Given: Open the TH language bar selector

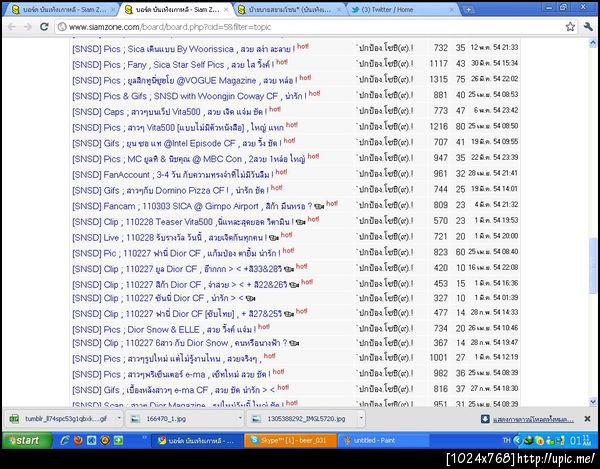Looking at the screenshot, I should coord(507,441).
